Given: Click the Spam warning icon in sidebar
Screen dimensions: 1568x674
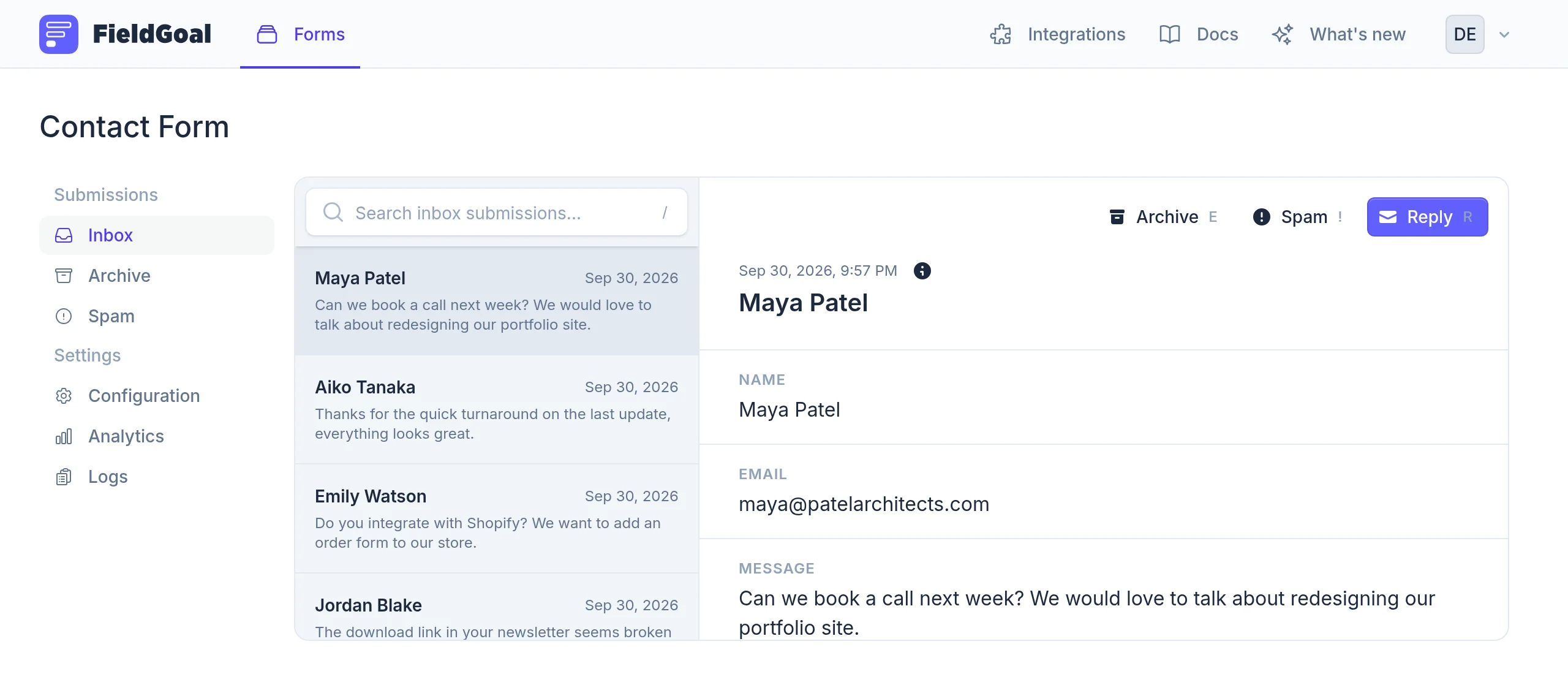Looking at the screenshot, I should pos(64,316).
